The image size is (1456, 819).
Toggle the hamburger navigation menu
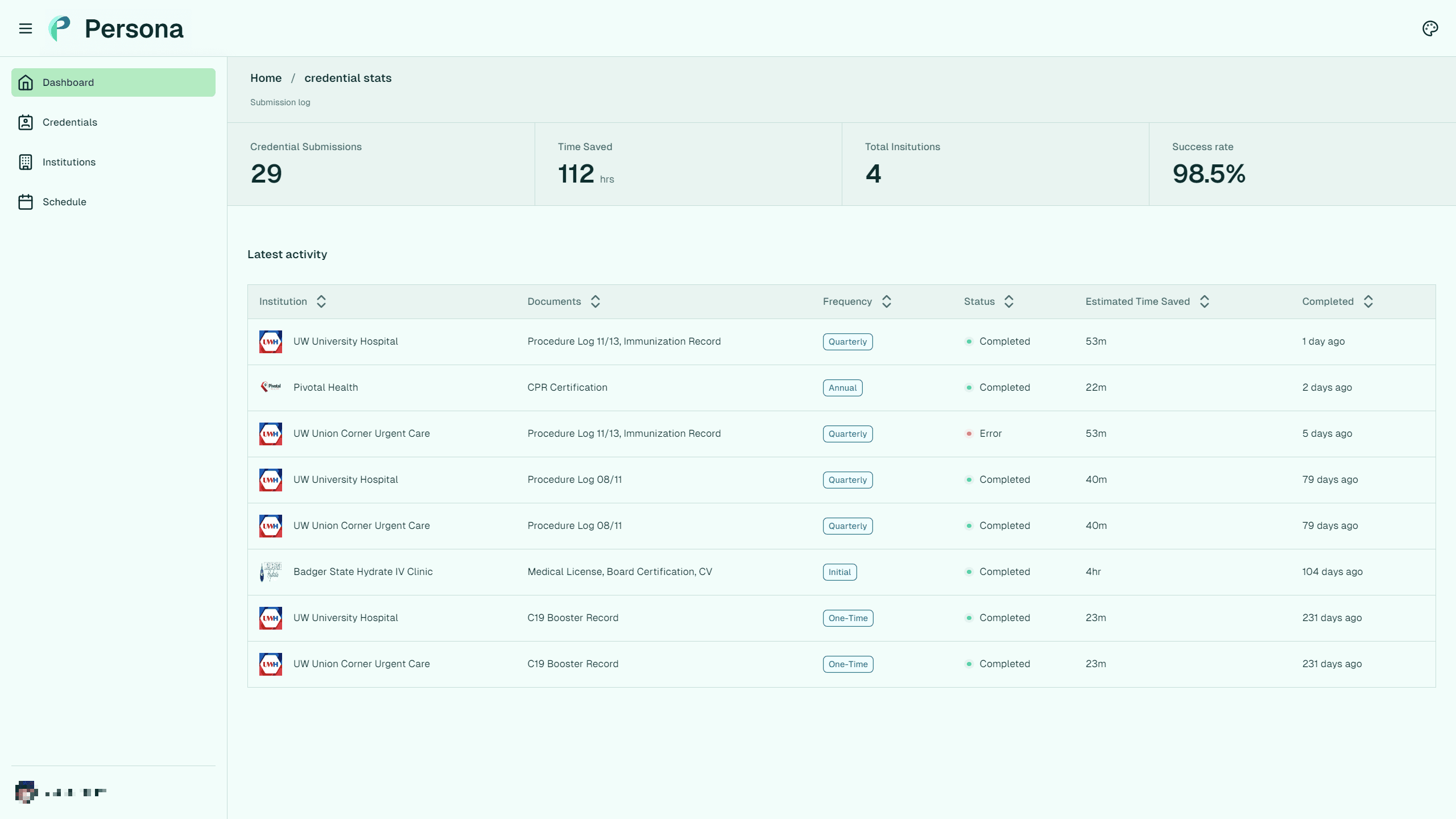[x=26, y=28]
